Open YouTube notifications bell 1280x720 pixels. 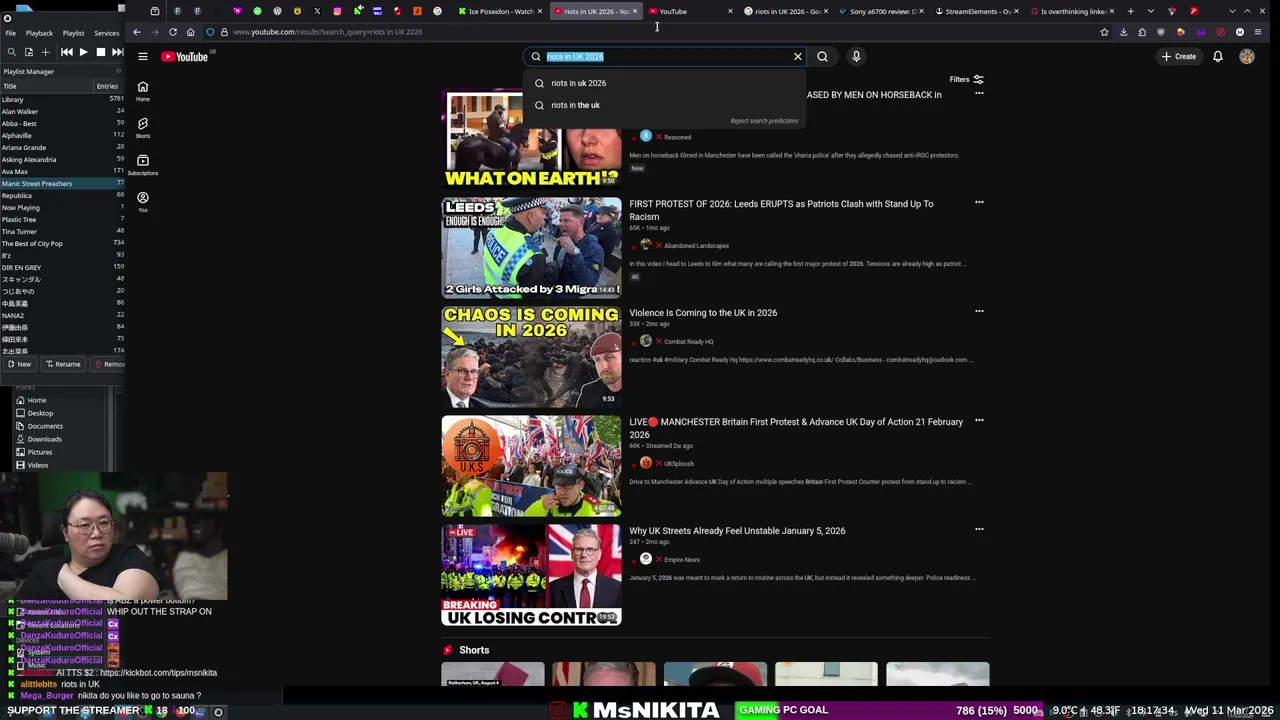tap(1218, 57)
